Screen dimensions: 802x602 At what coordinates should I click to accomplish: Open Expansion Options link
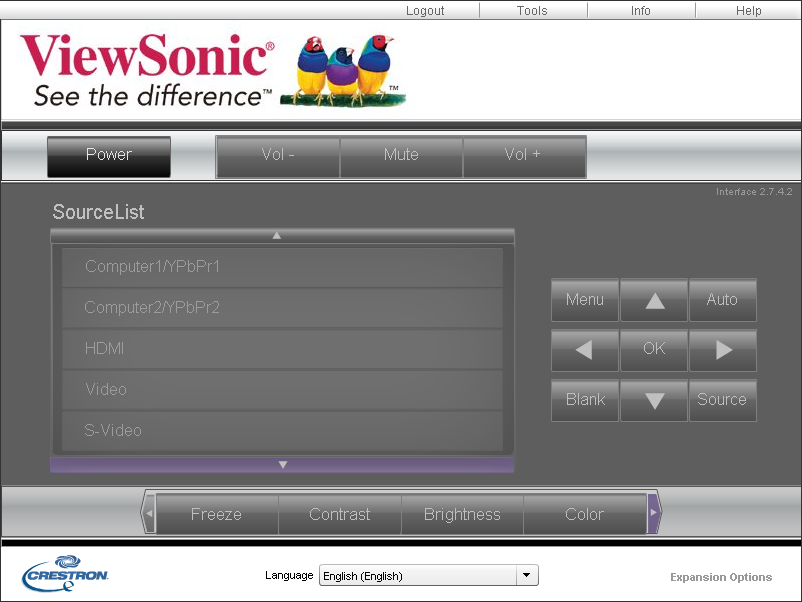[721, 577]
